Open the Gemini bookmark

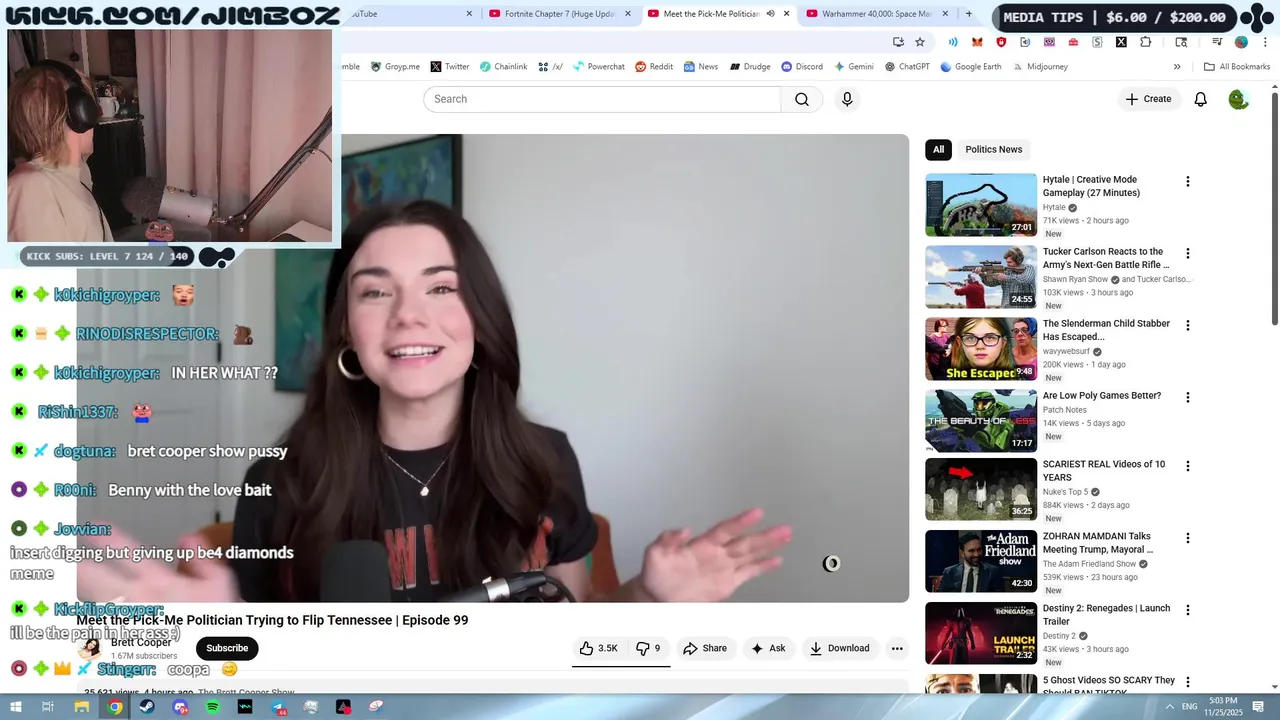point(853,67)
